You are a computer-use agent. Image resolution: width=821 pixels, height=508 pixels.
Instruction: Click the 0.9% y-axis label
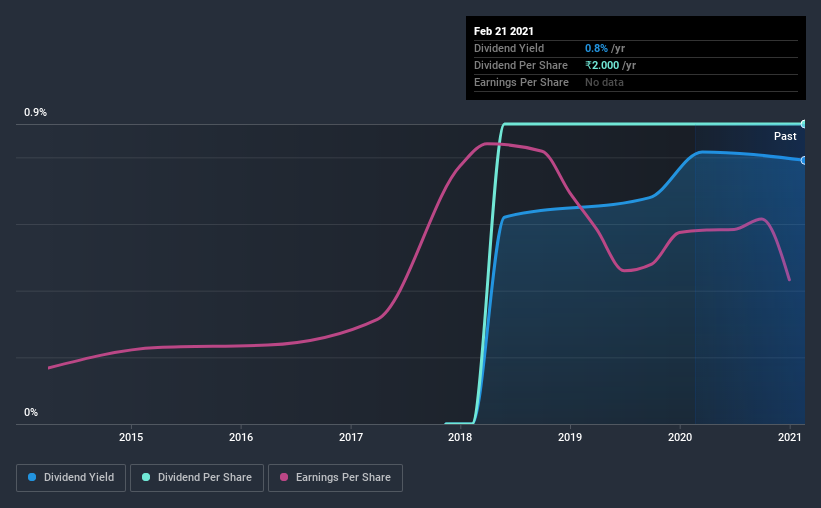click(x=36, y=112)
